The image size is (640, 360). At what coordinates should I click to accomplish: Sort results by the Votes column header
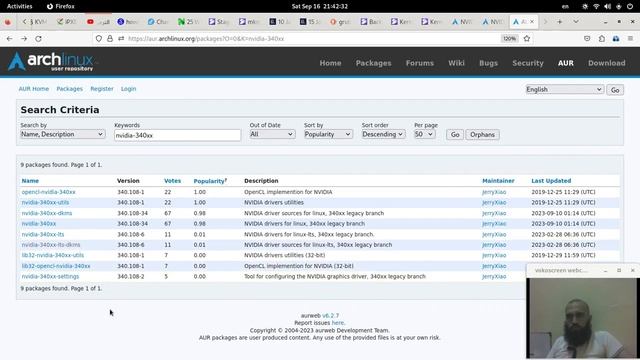tap(172, 181)
